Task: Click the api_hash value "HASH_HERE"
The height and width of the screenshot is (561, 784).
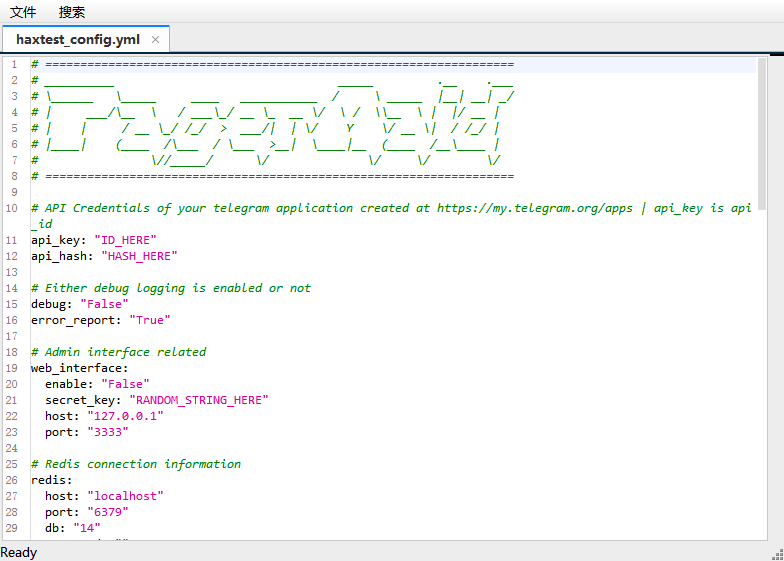Action: [x=140, y=256]
